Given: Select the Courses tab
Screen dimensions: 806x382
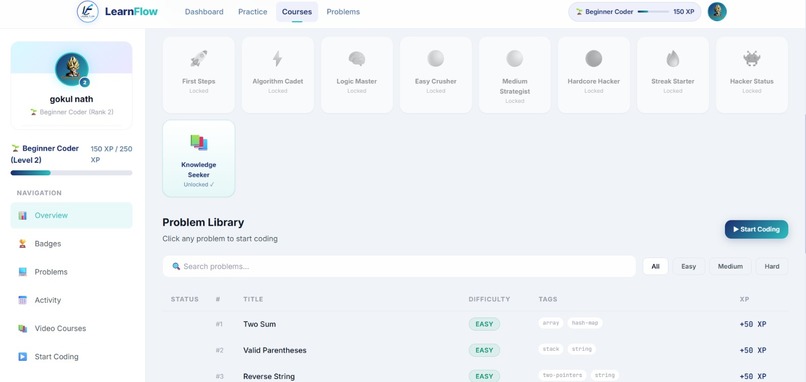Looking at the screenshot, I should click(297, 12).
